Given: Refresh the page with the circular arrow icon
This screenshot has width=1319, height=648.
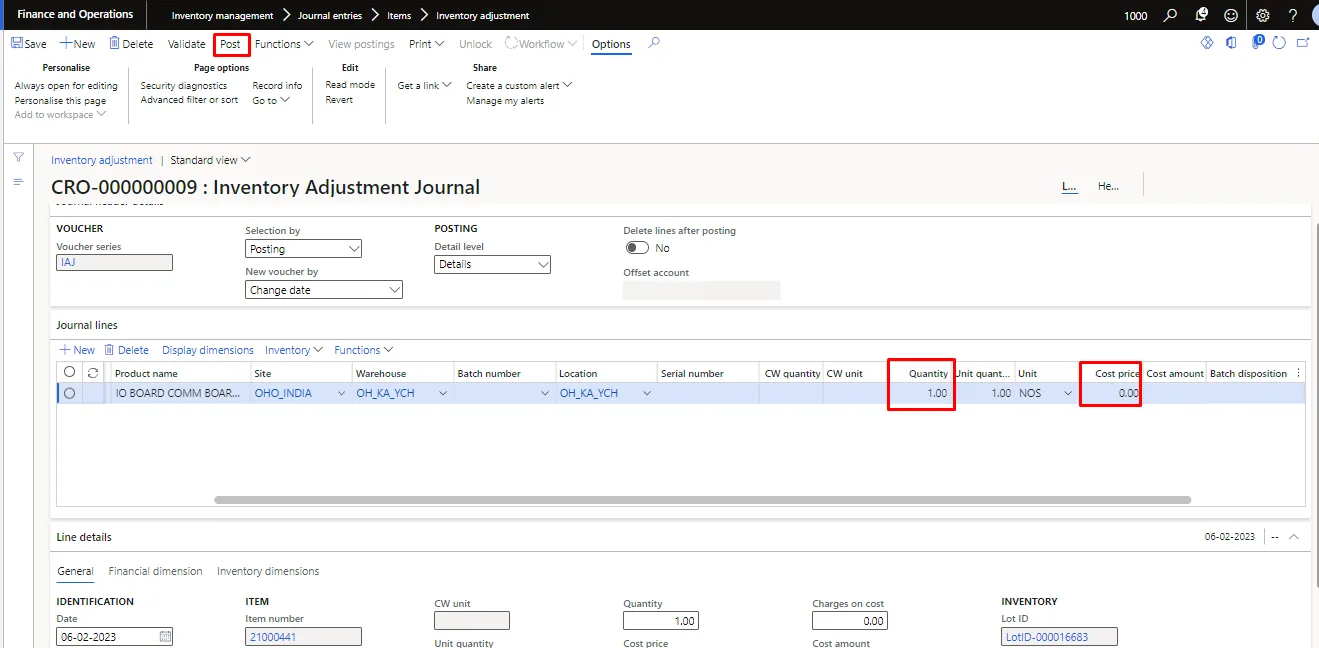Looking at the screenshot, I should tap(1280, 43).
